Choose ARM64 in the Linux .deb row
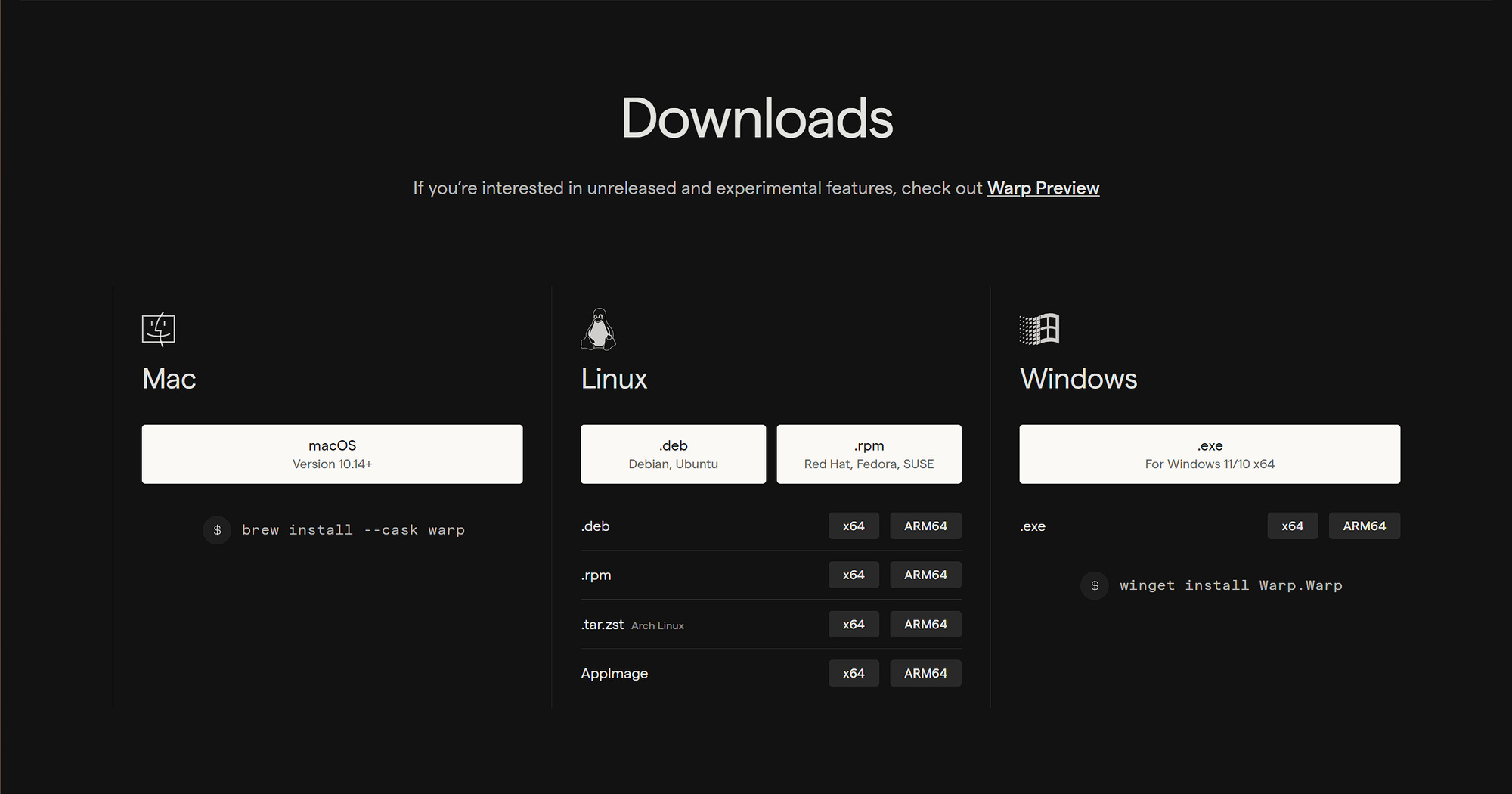 click(925, 526)
